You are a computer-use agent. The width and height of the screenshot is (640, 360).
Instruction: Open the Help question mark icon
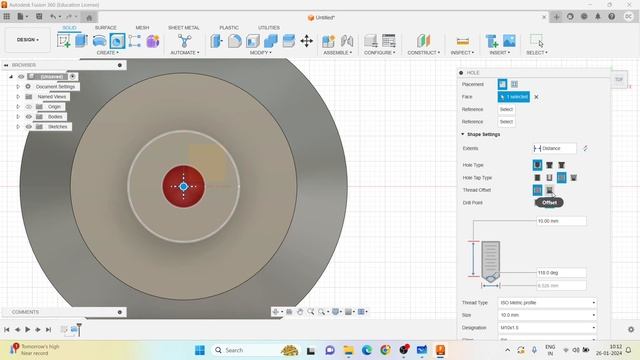coord(611,17)
